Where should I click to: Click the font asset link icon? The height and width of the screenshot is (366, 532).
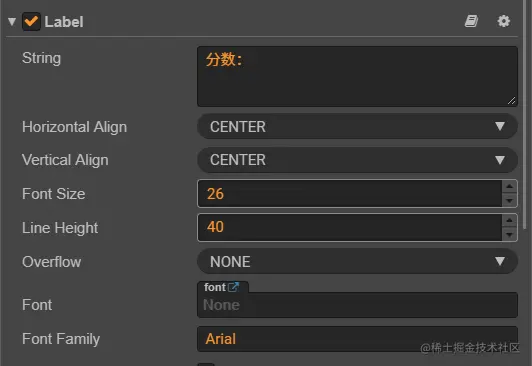233,287
